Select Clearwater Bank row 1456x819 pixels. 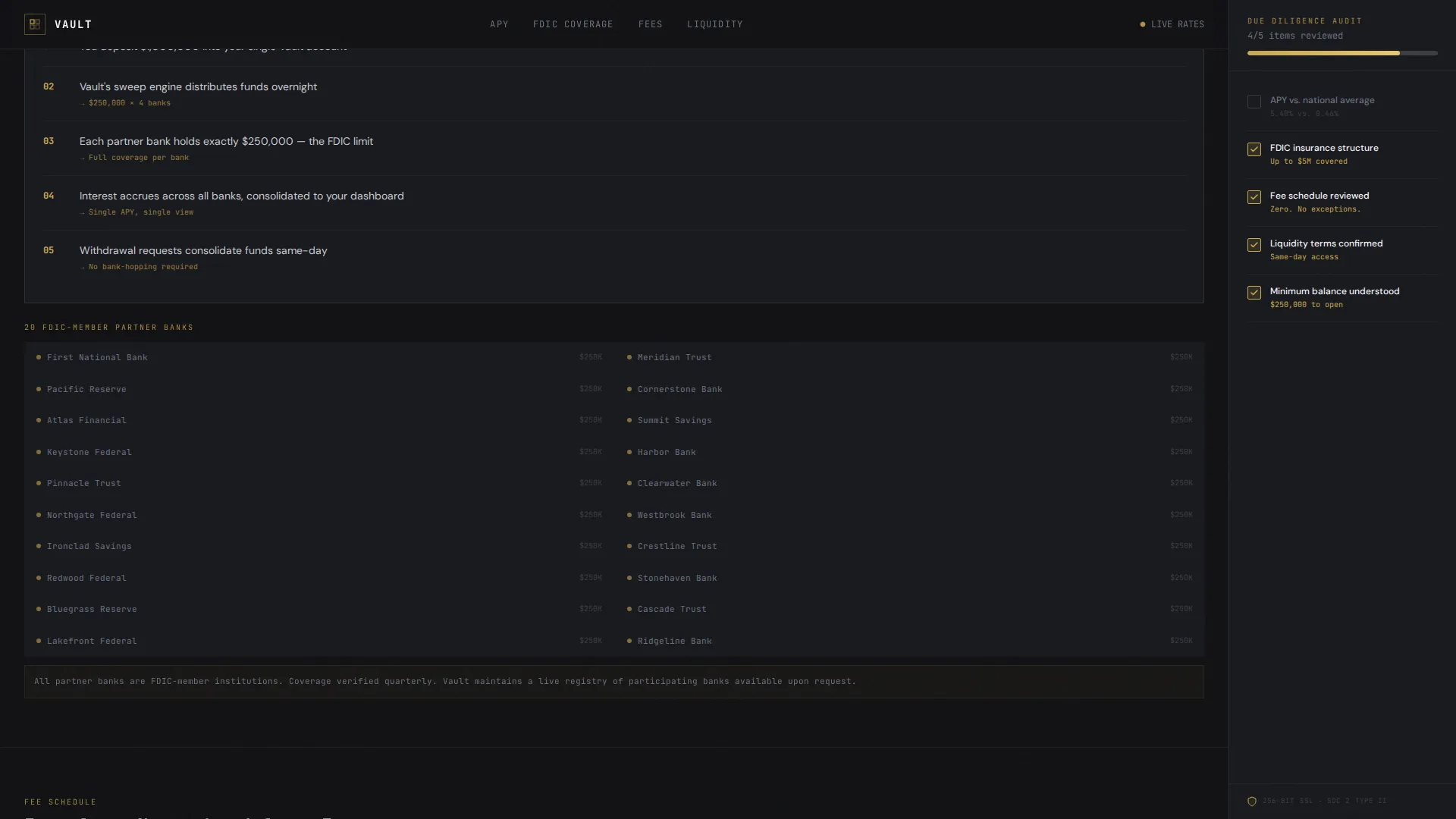[909, 483]
